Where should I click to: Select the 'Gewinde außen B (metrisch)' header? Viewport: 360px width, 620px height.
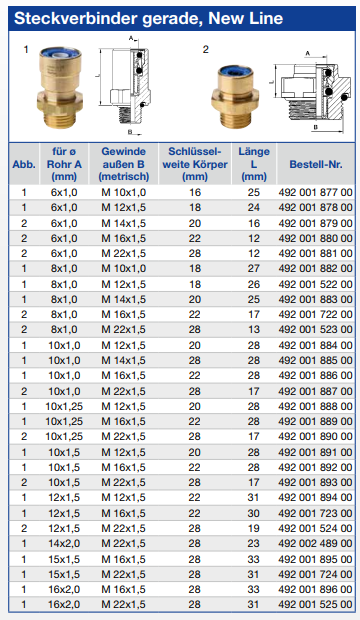tap(124, 164)
